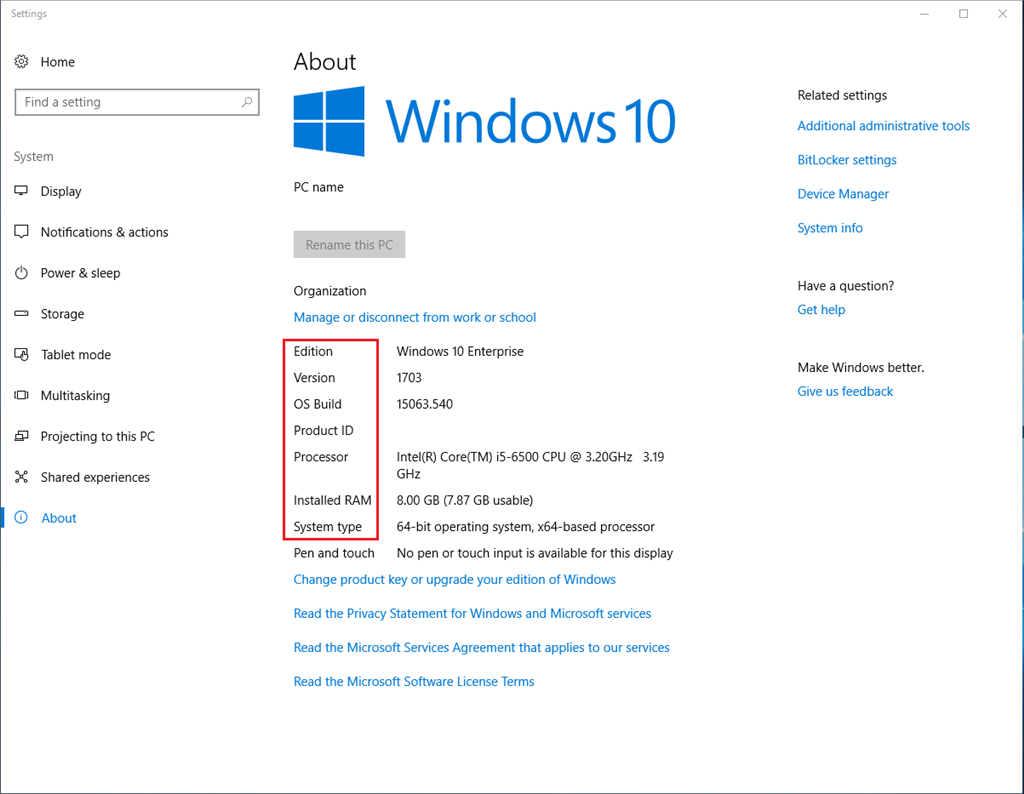
Task: Click the Home gear icon
Action: [x=22, y=61]
